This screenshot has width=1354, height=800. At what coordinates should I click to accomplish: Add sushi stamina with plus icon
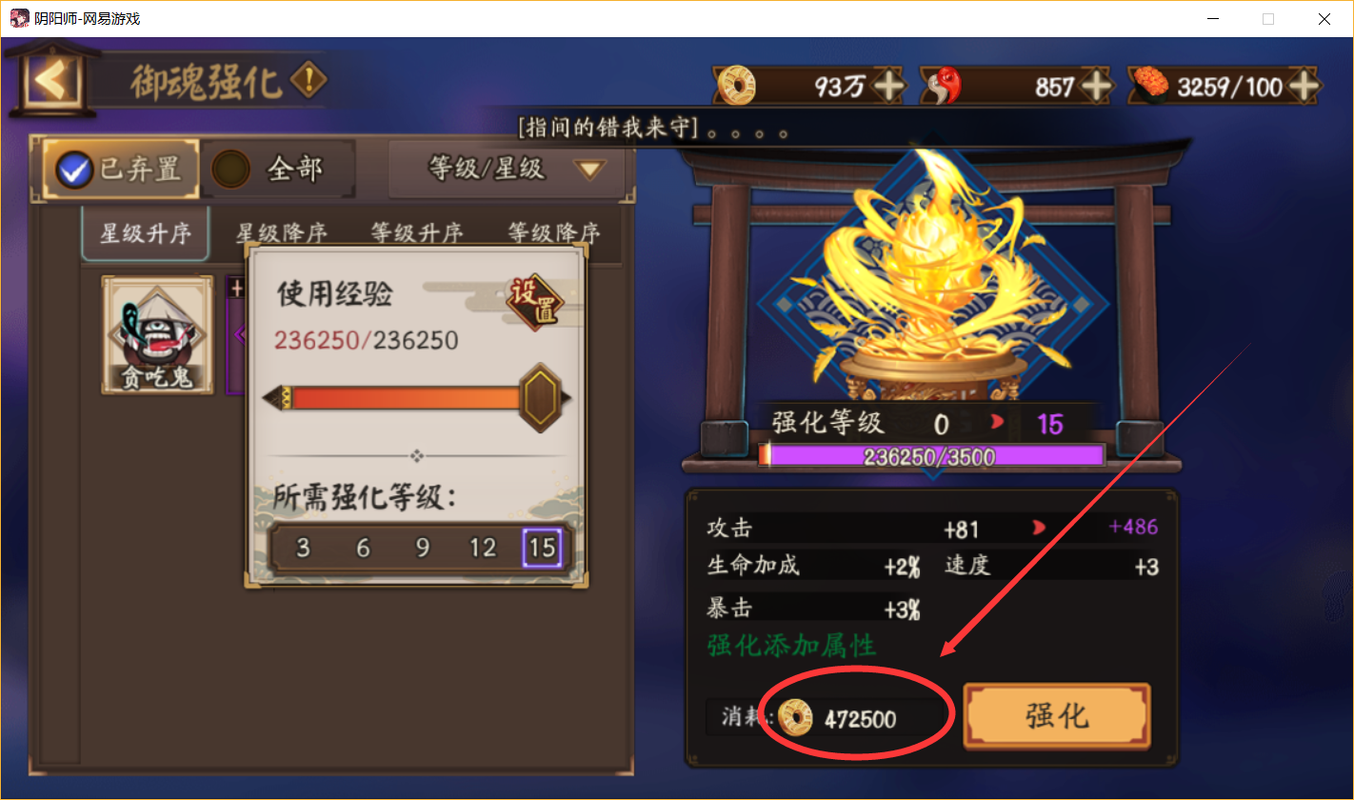pyautogui.click(x=1305, y=87)
